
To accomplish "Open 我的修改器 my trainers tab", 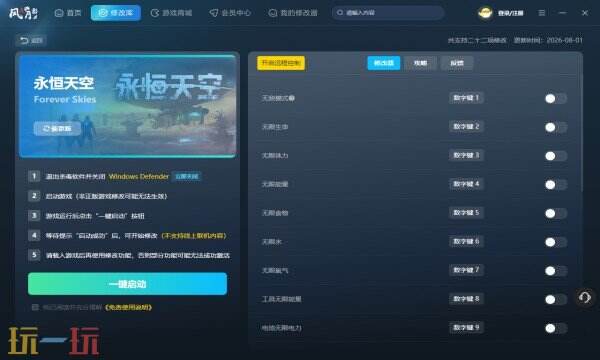I will click(293, 13).
